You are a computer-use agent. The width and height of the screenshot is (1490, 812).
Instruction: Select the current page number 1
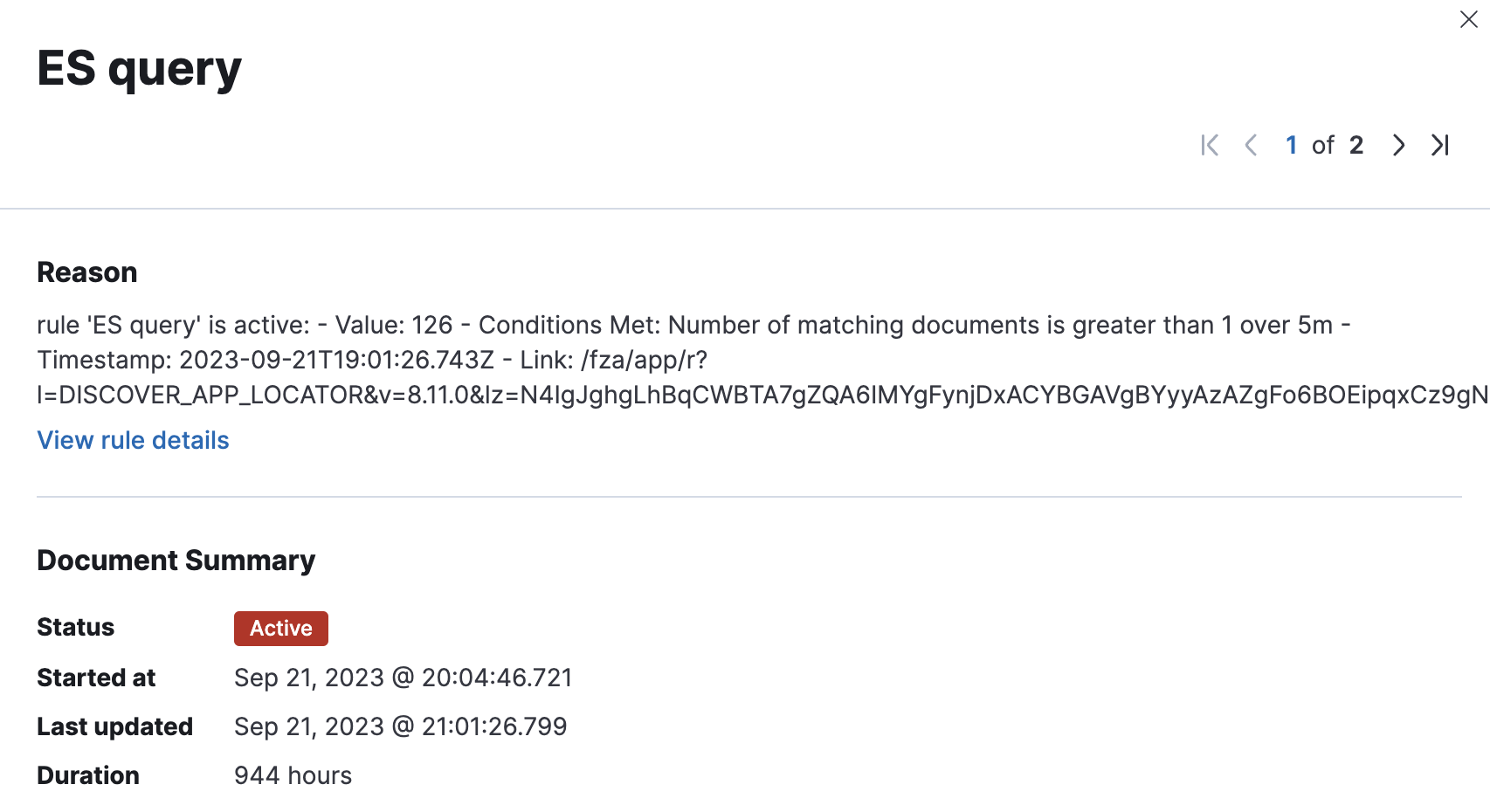(x=1292, y=145)
